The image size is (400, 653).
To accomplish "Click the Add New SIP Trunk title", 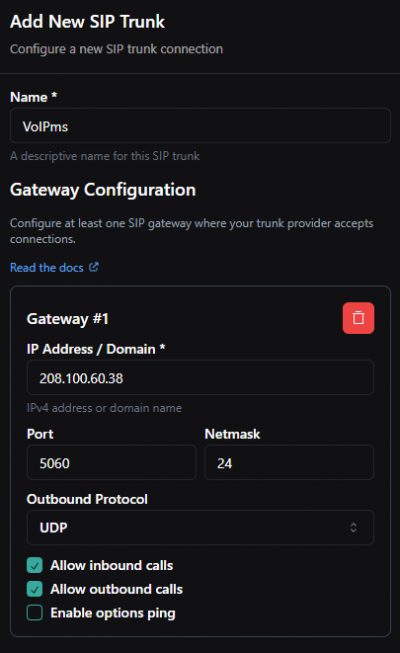I will coord(88,22).
